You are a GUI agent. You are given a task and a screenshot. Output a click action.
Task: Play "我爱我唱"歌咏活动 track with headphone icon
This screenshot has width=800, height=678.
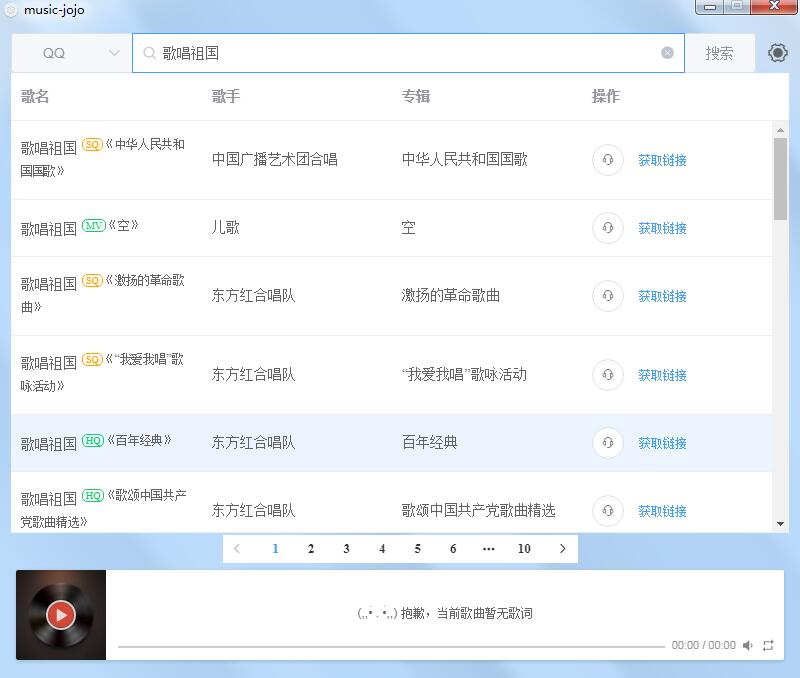pyautogui.click(x=607, y=374)
